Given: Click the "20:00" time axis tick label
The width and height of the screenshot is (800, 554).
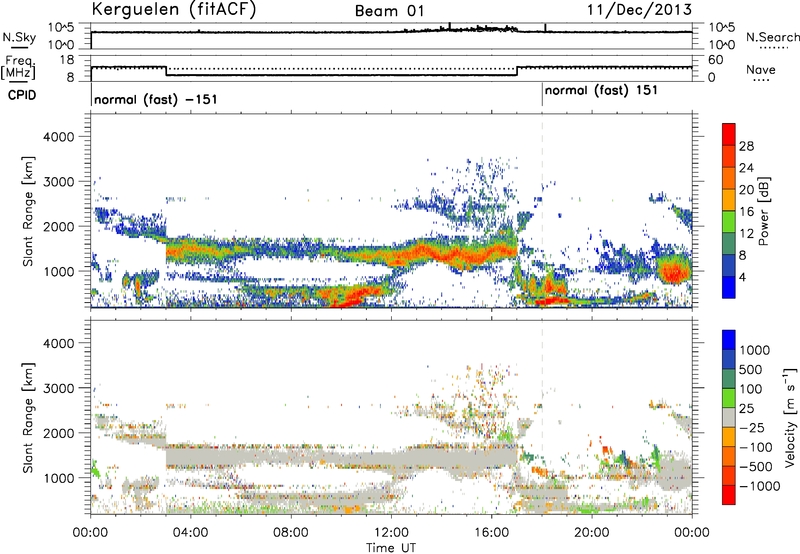Looking at the screenshot, I should point(592,533).
